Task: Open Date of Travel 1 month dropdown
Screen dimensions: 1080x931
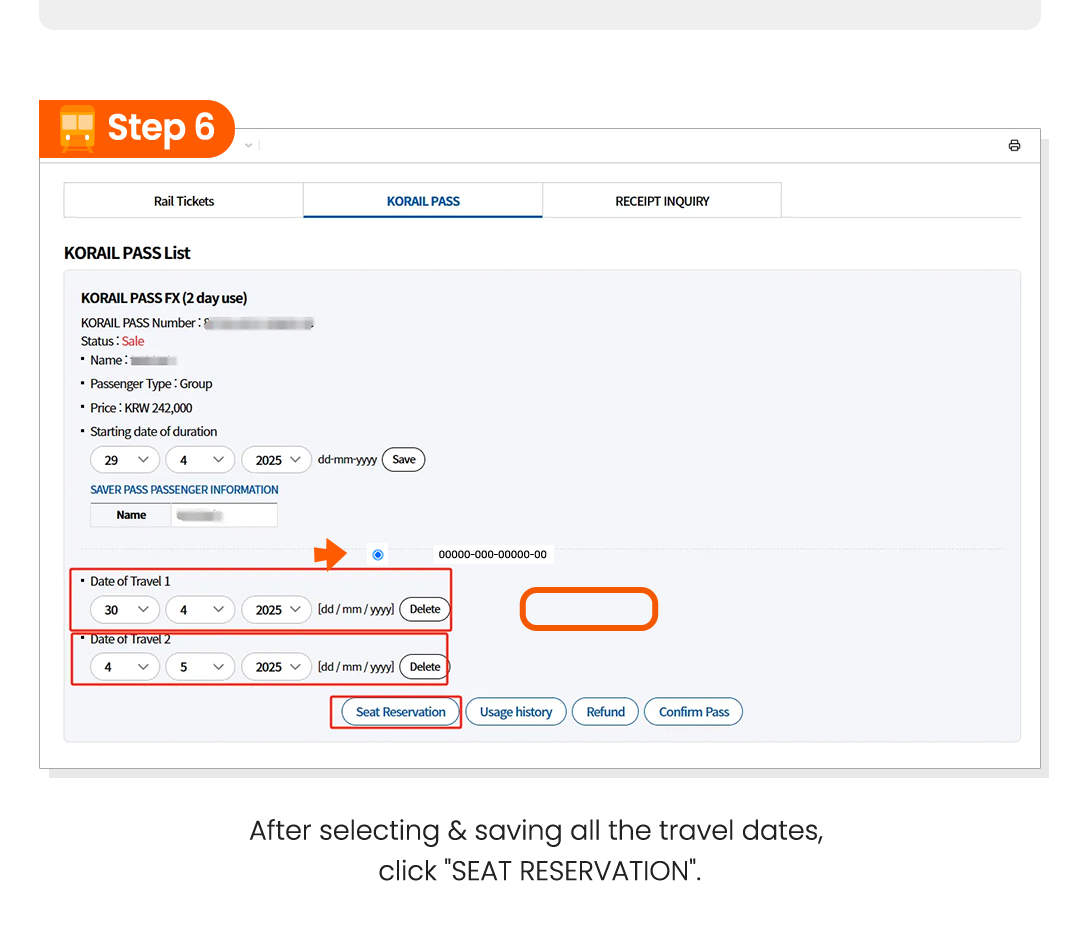Action: (x=200, y=609)
